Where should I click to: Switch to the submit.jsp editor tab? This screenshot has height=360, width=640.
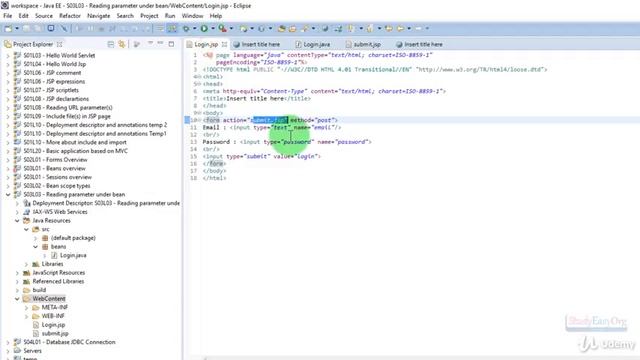point(363,44)
